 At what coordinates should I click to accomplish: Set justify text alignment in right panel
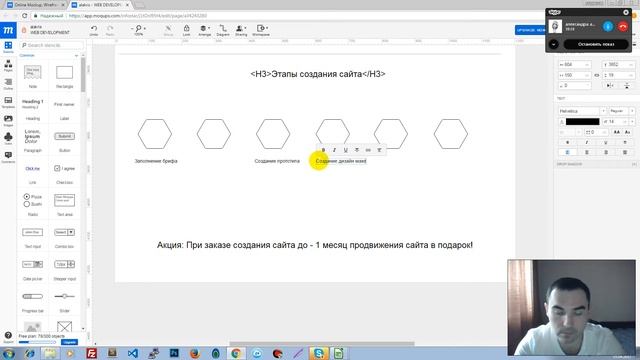pyautogui.click(x=625, y=152)
